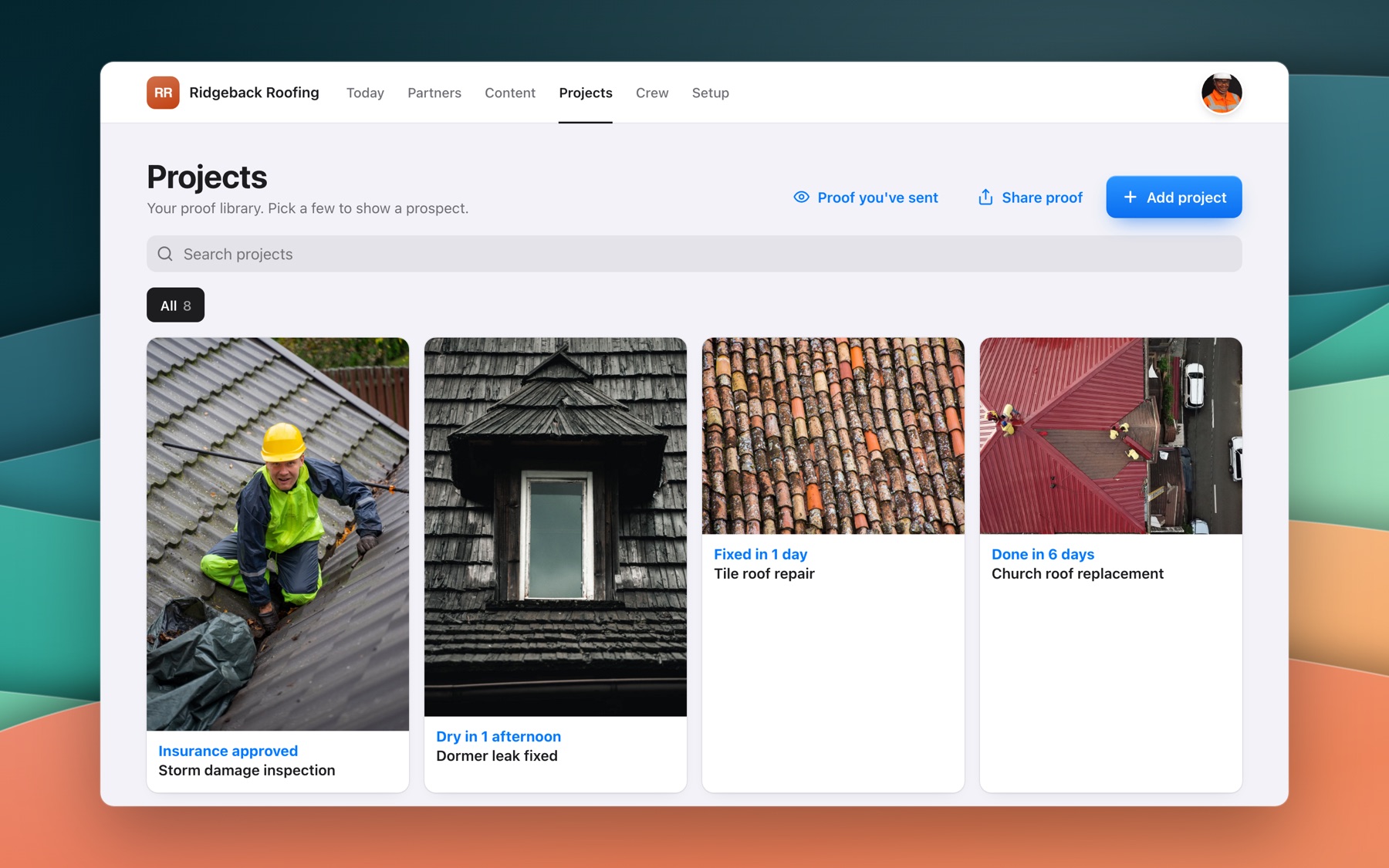Navigate to the Setup tab
Viewport: 1389px width, 868px height.
(711, 93)
